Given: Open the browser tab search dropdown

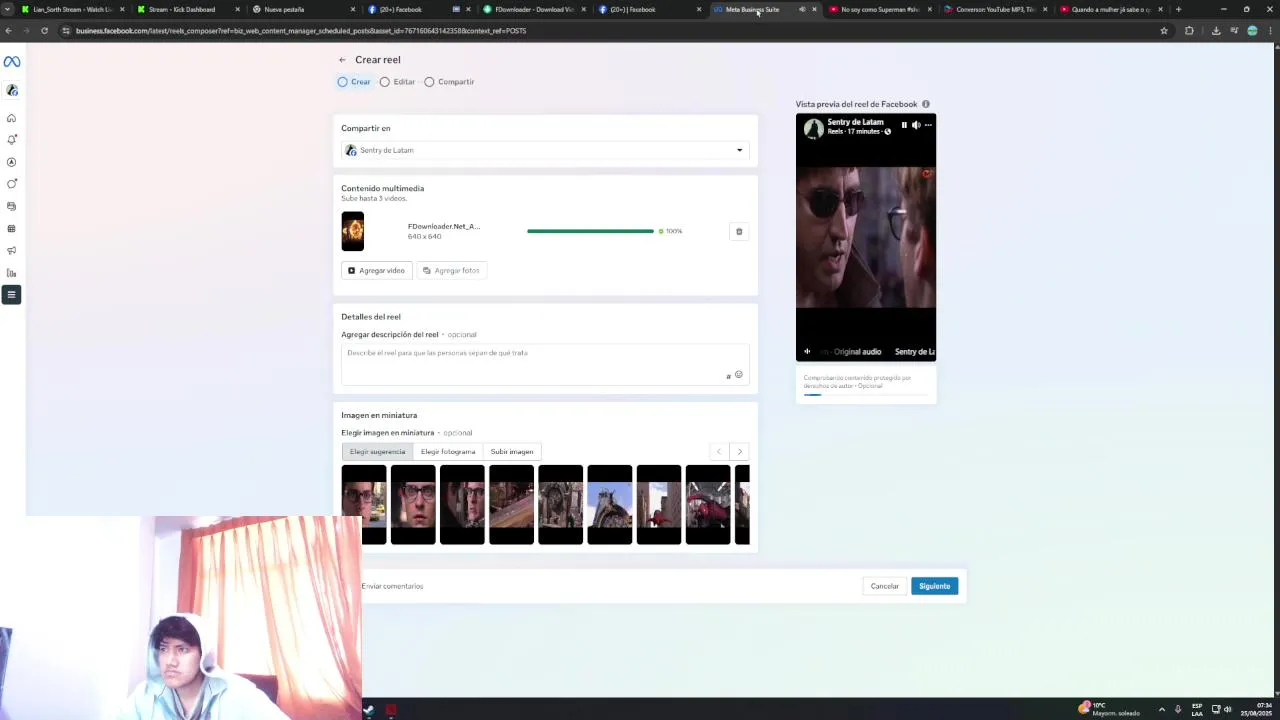Looking at the screenshot, I should pos(8,9).
